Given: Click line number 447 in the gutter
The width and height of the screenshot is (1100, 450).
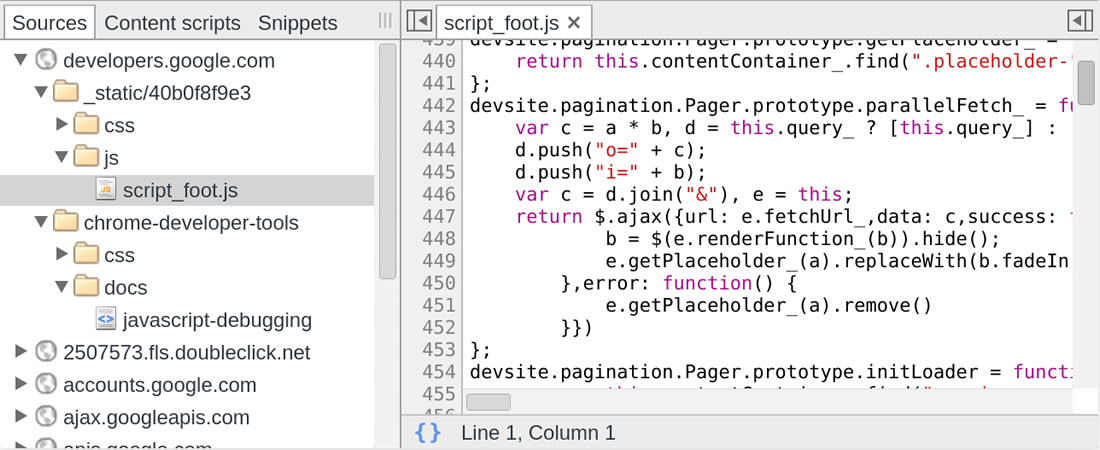Looking at the screenshot, I should click(439, 217).
